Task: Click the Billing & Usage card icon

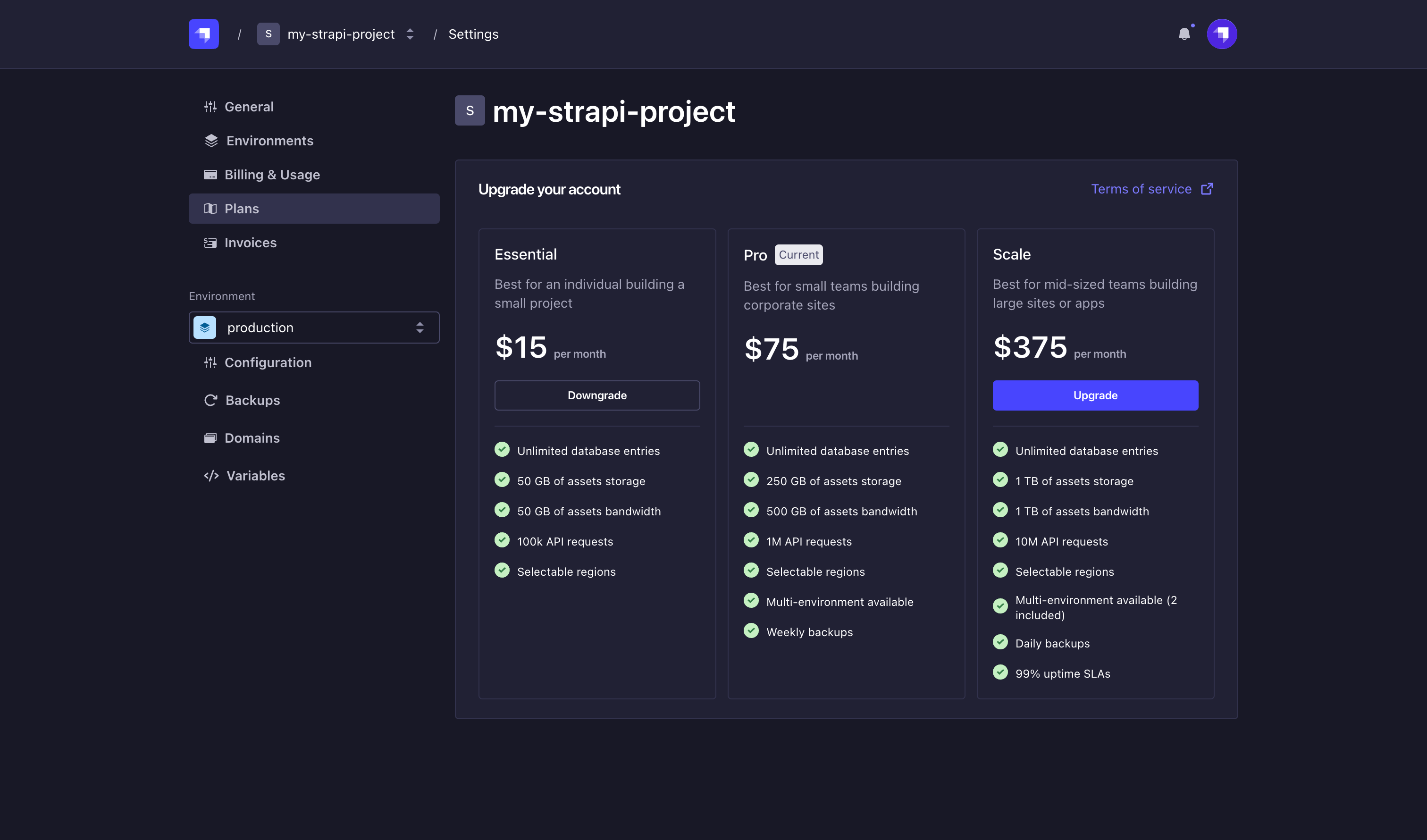Action: 210,175
